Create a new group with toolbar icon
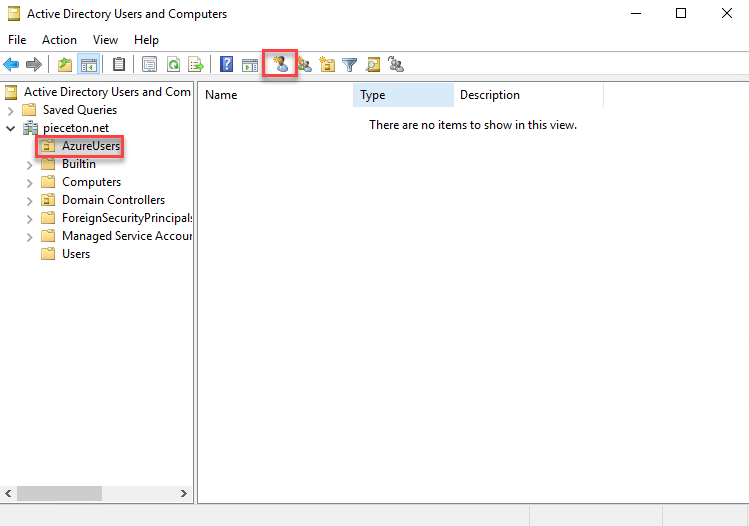The height and width of the screenshot is (526, 749). (305, 64)
